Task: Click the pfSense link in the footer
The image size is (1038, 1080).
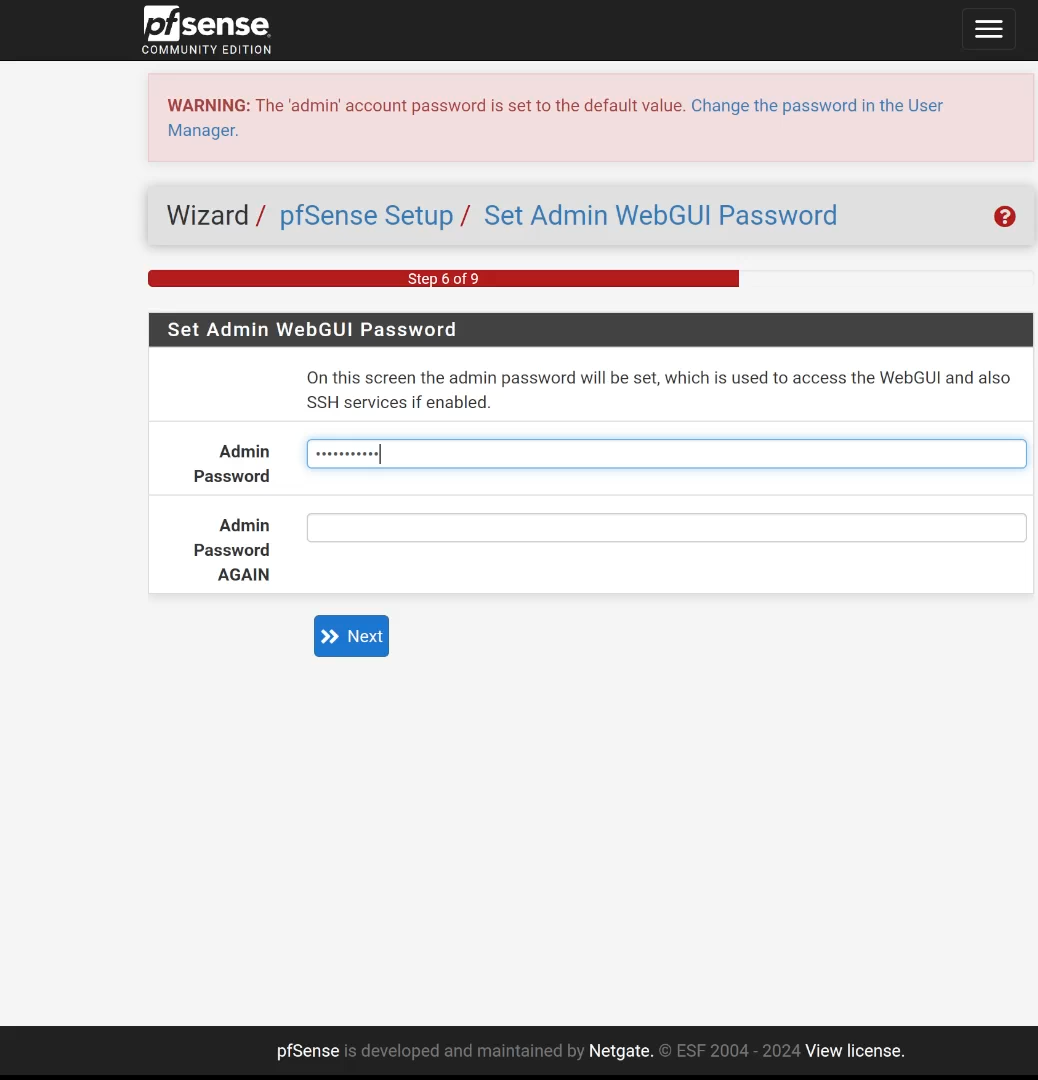Action: [308, 1050]
